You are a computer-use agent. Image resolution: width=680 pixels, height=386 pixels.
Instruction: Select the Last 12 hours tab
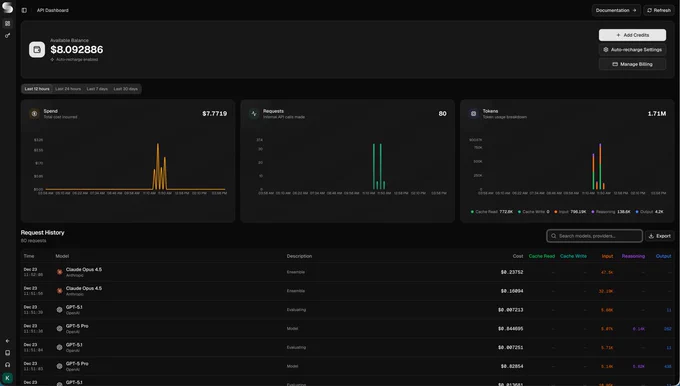[37, 89]
